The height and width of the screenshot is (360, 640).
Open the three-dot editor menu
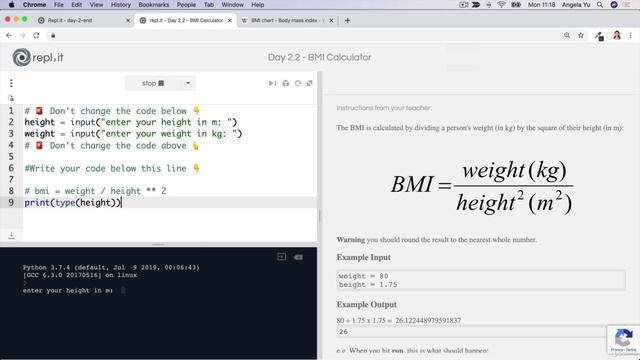point(11,83)
